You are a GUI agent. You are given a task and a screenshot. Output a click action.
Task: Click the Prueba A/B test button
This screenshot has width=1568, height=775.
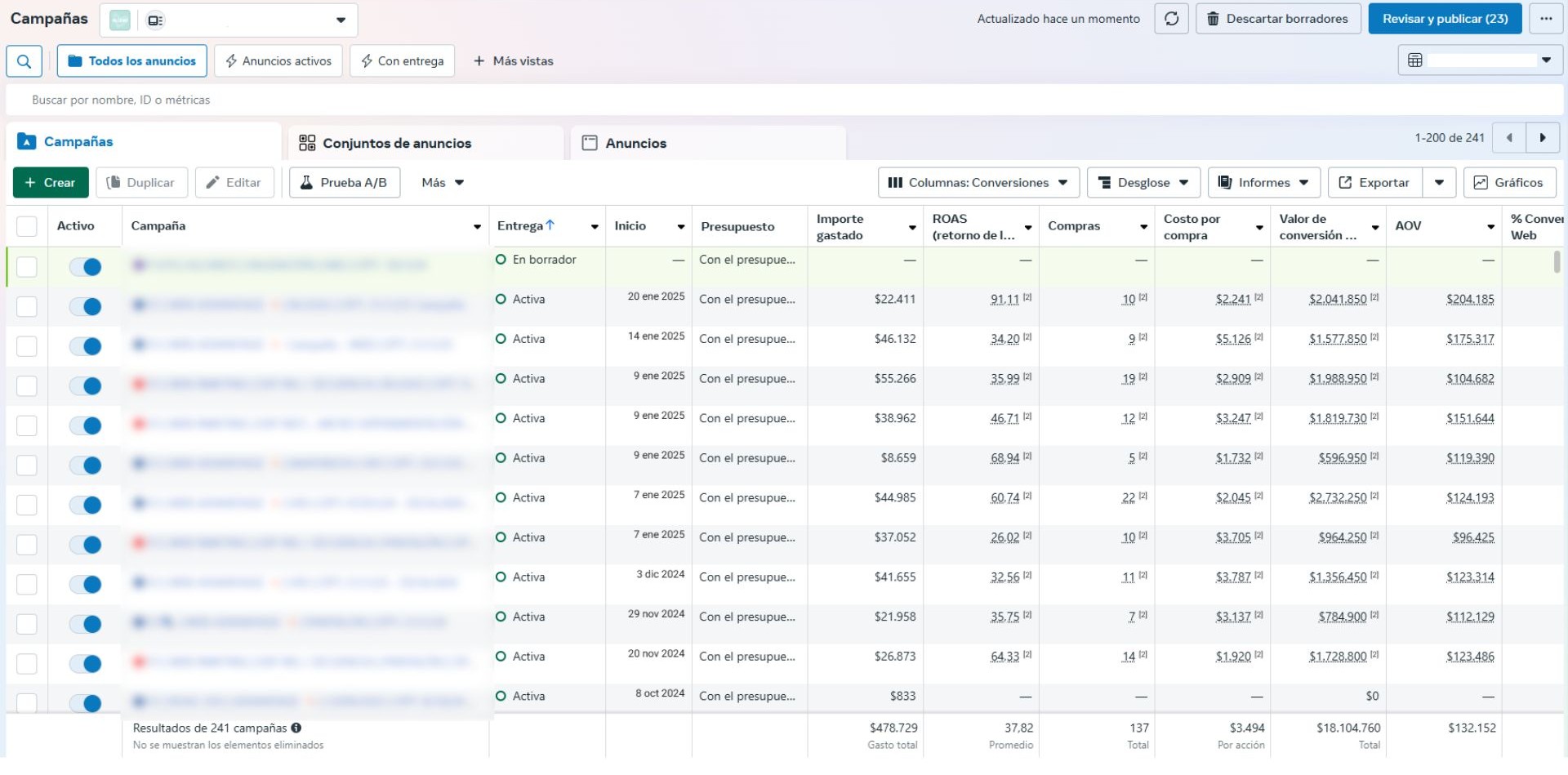click(x=345, y=183)
